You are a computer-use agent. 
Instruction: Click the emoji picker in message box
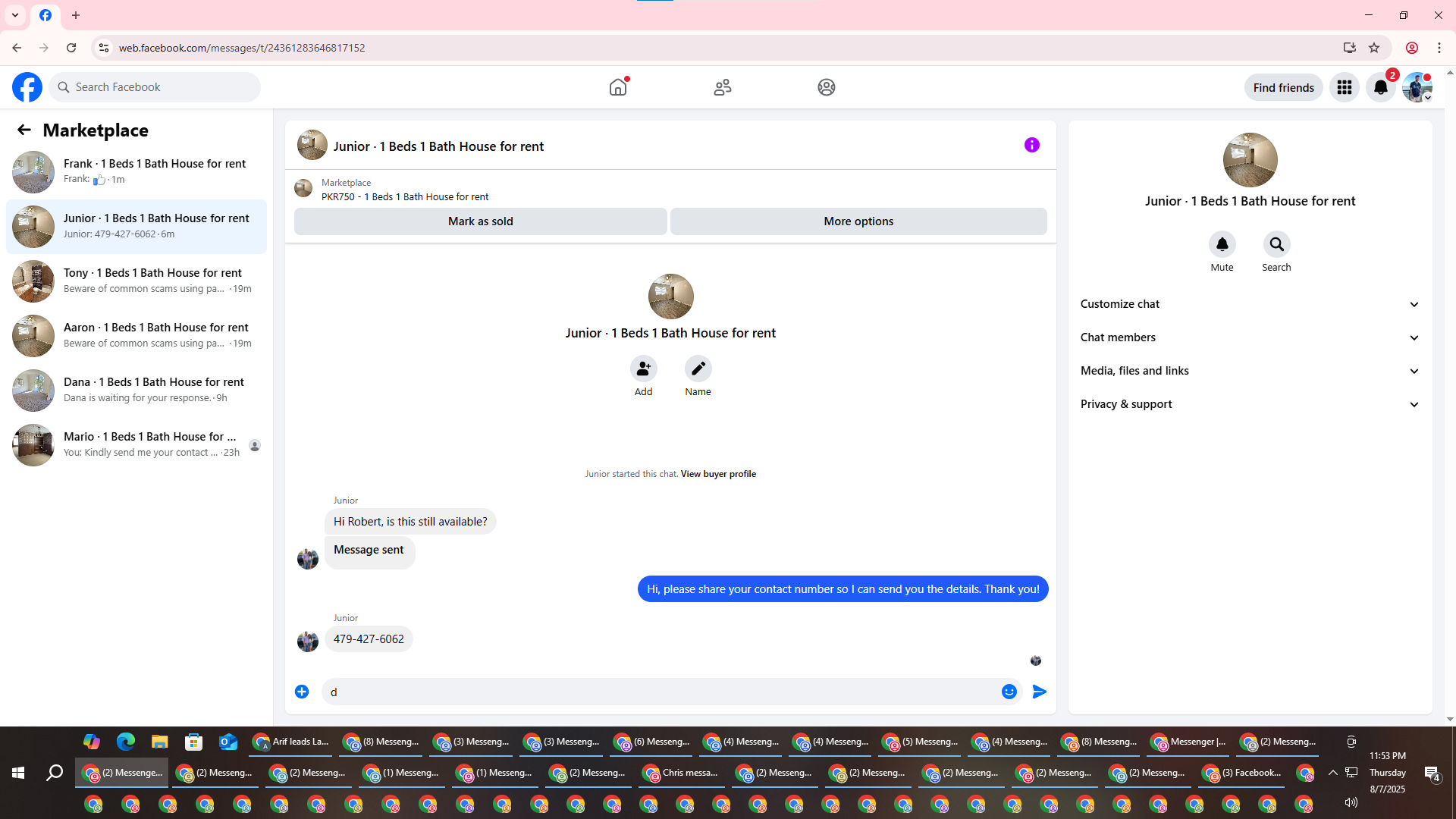click(x=1009, y=692)
